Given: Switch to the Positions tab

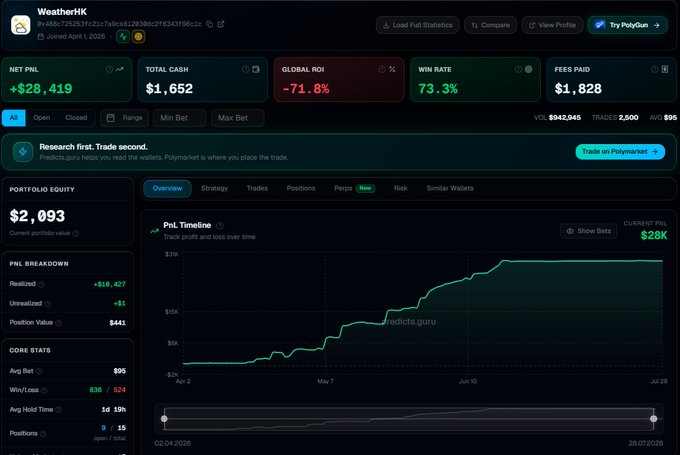Looking at the screenshot, I should (301, 189).
